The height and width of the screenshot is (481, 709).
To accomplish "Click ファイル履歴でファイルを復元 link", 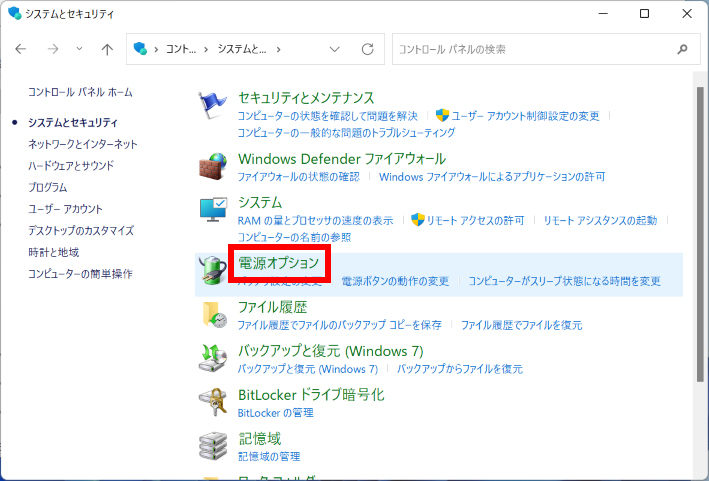I will click(521, 325).
